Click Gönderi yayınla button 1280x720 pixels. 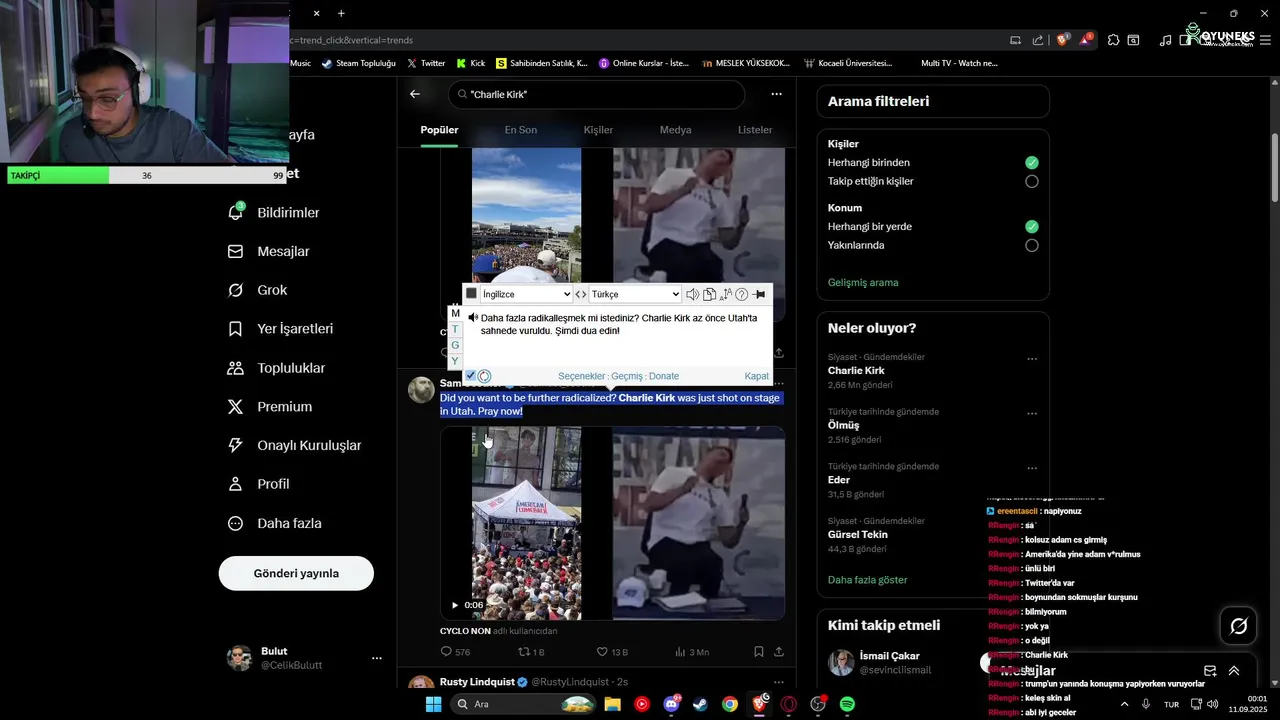pyautogui.click(x=296, y=573)
